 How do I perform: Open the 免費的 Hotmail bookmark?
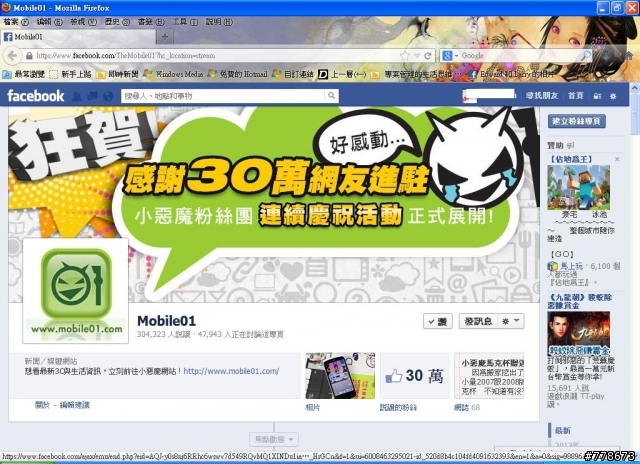tap(237, 74)
